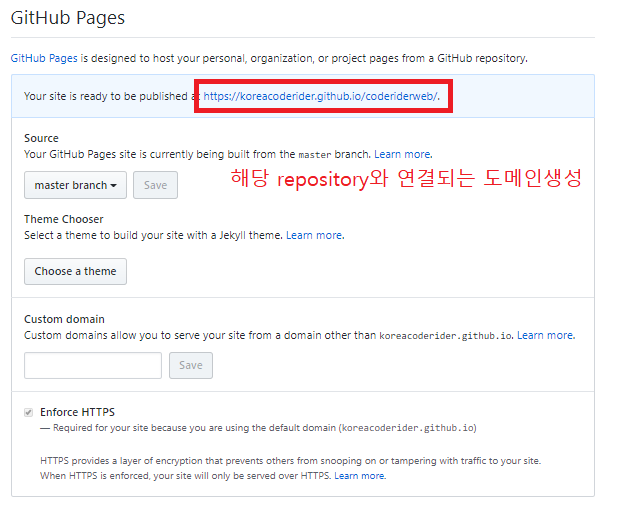Click the GitHub Pages page heading

pos(68,18)
